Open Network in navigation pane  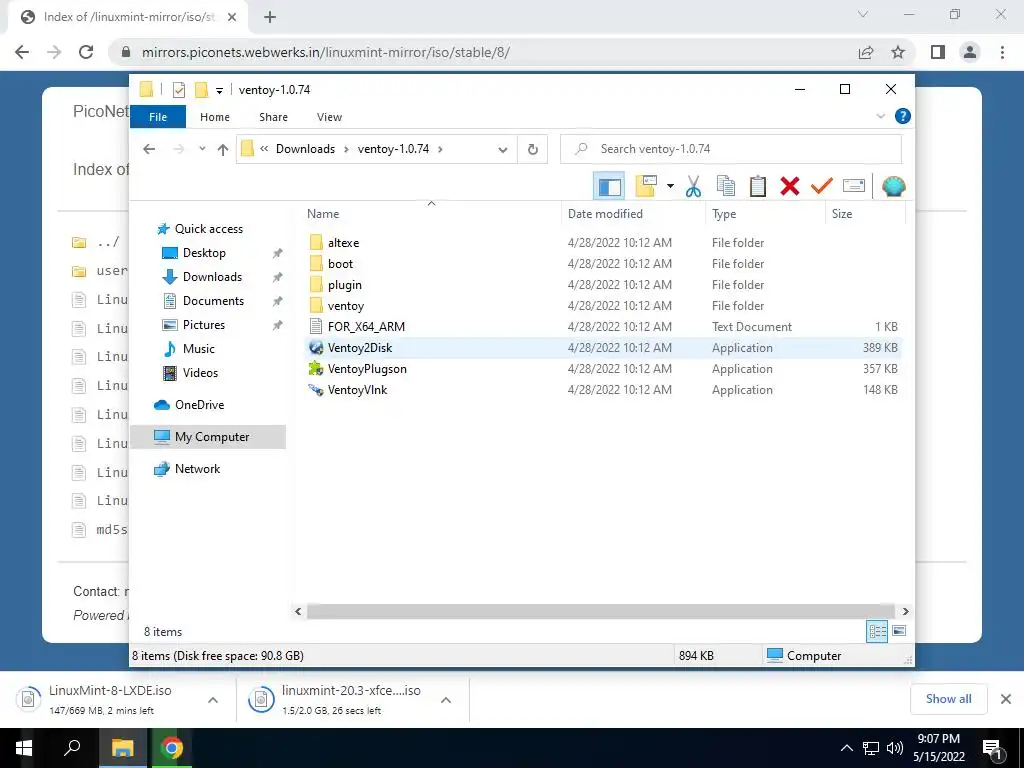pos(197,469)
